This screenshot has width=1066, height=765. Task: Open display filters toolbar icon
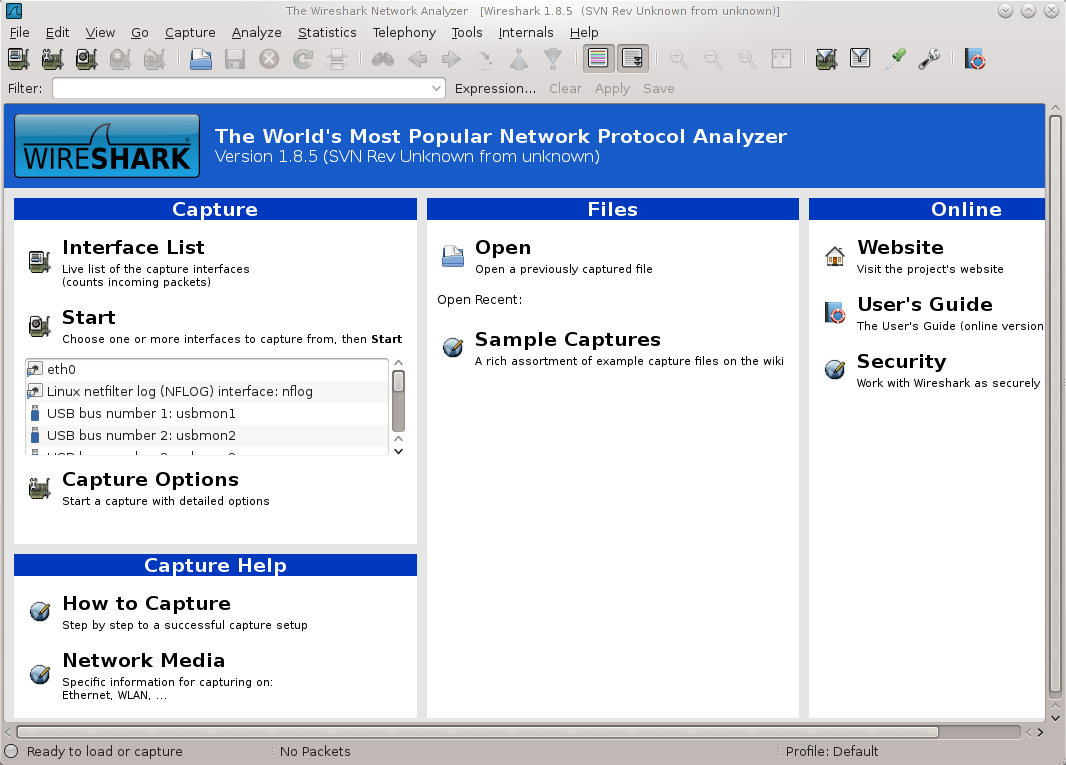860,59
